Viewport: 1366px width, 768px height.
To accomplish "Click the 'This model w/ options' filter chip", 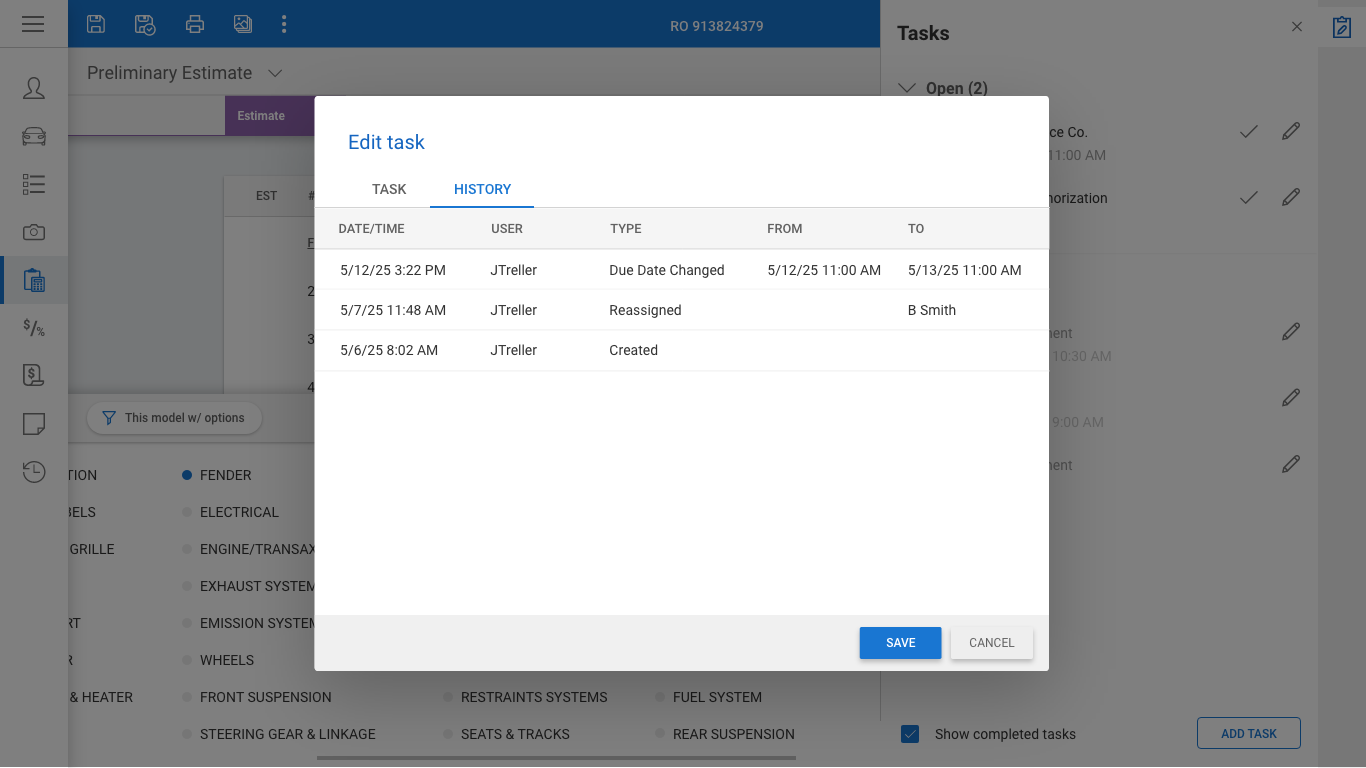I will click(x=174, y=418).
